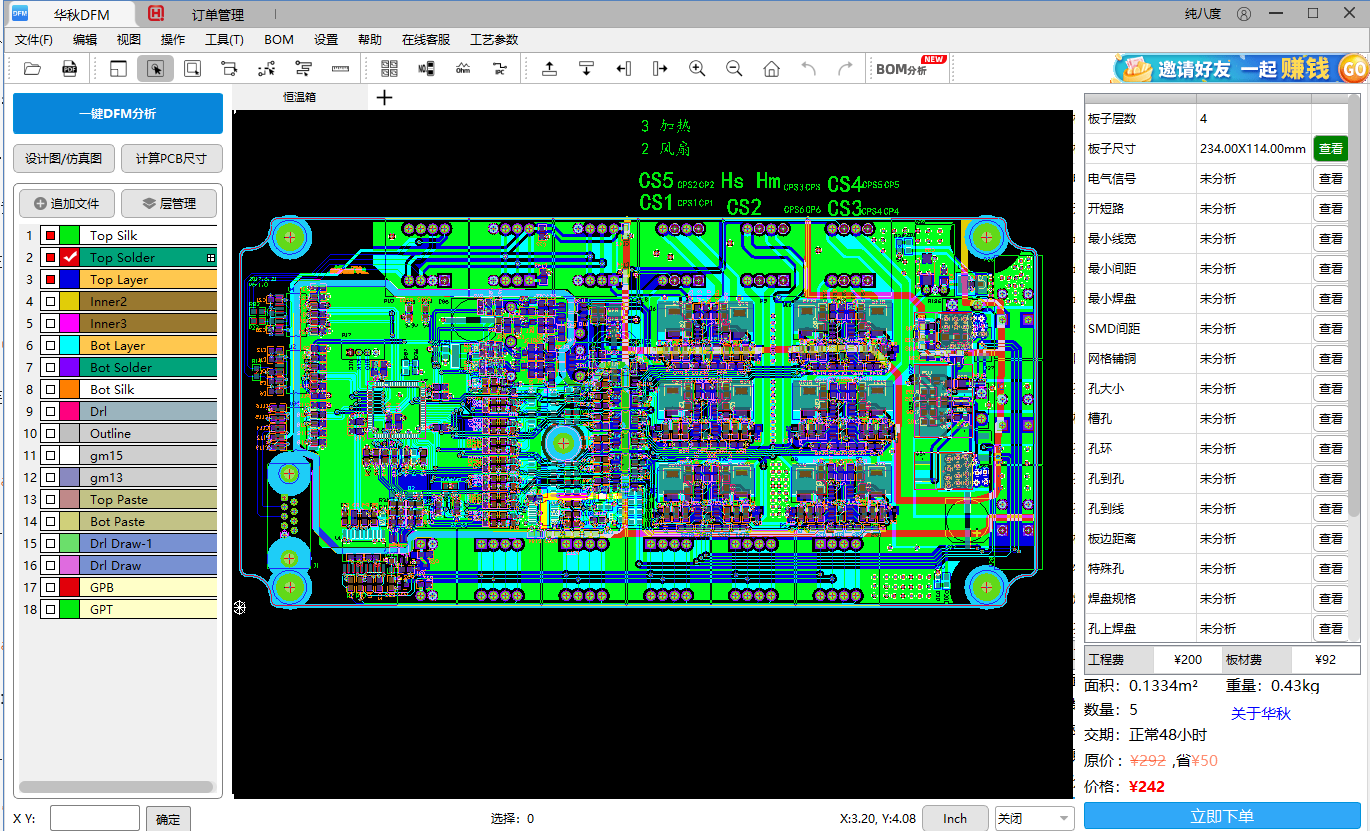1370x831 pixels.
Task: Zoom in with the magnifier plus icon
Action: (697, 69)
